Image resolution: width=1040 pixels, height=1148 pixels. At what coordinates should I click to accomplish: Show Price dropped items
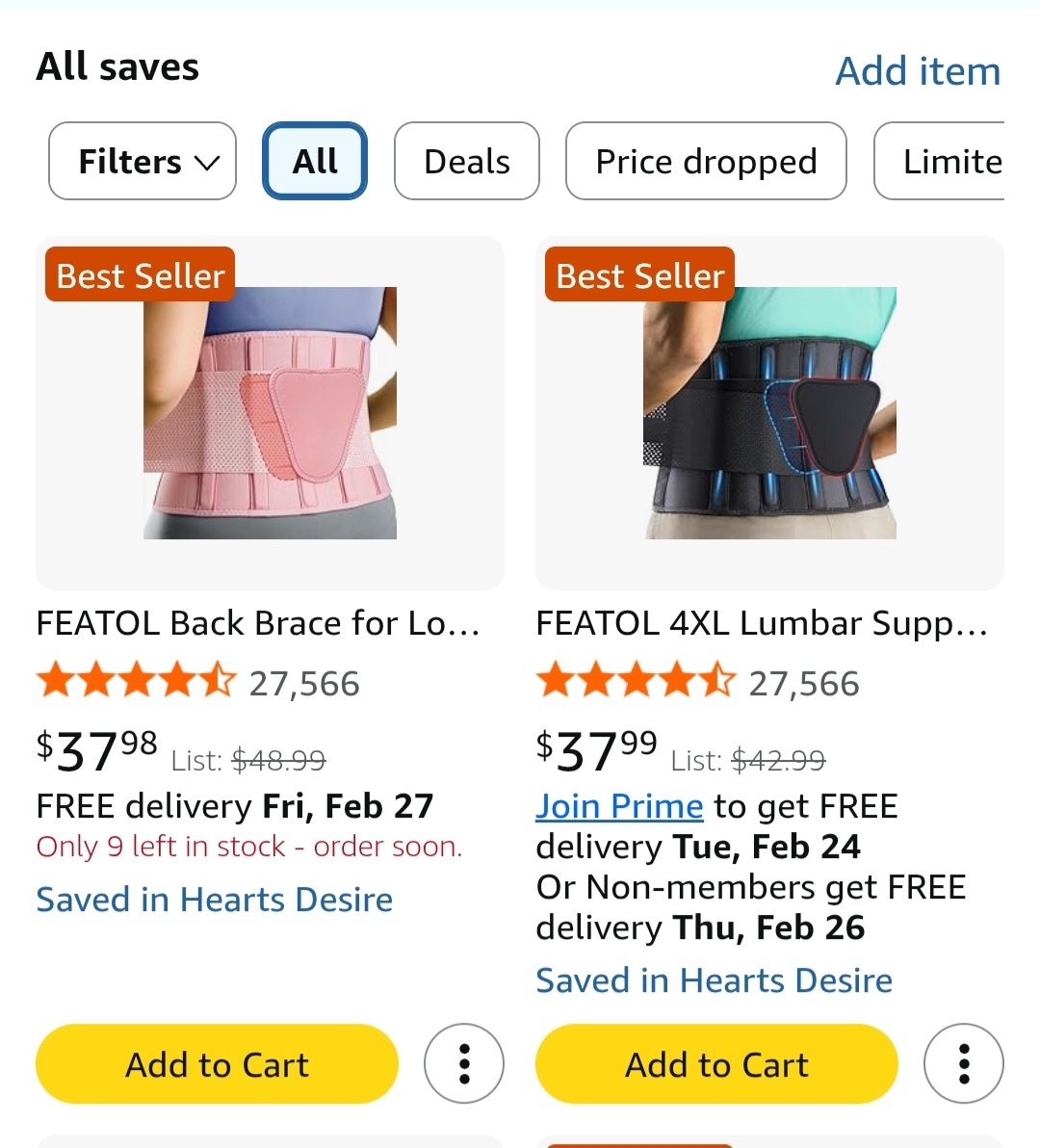[x=706, y=161]
